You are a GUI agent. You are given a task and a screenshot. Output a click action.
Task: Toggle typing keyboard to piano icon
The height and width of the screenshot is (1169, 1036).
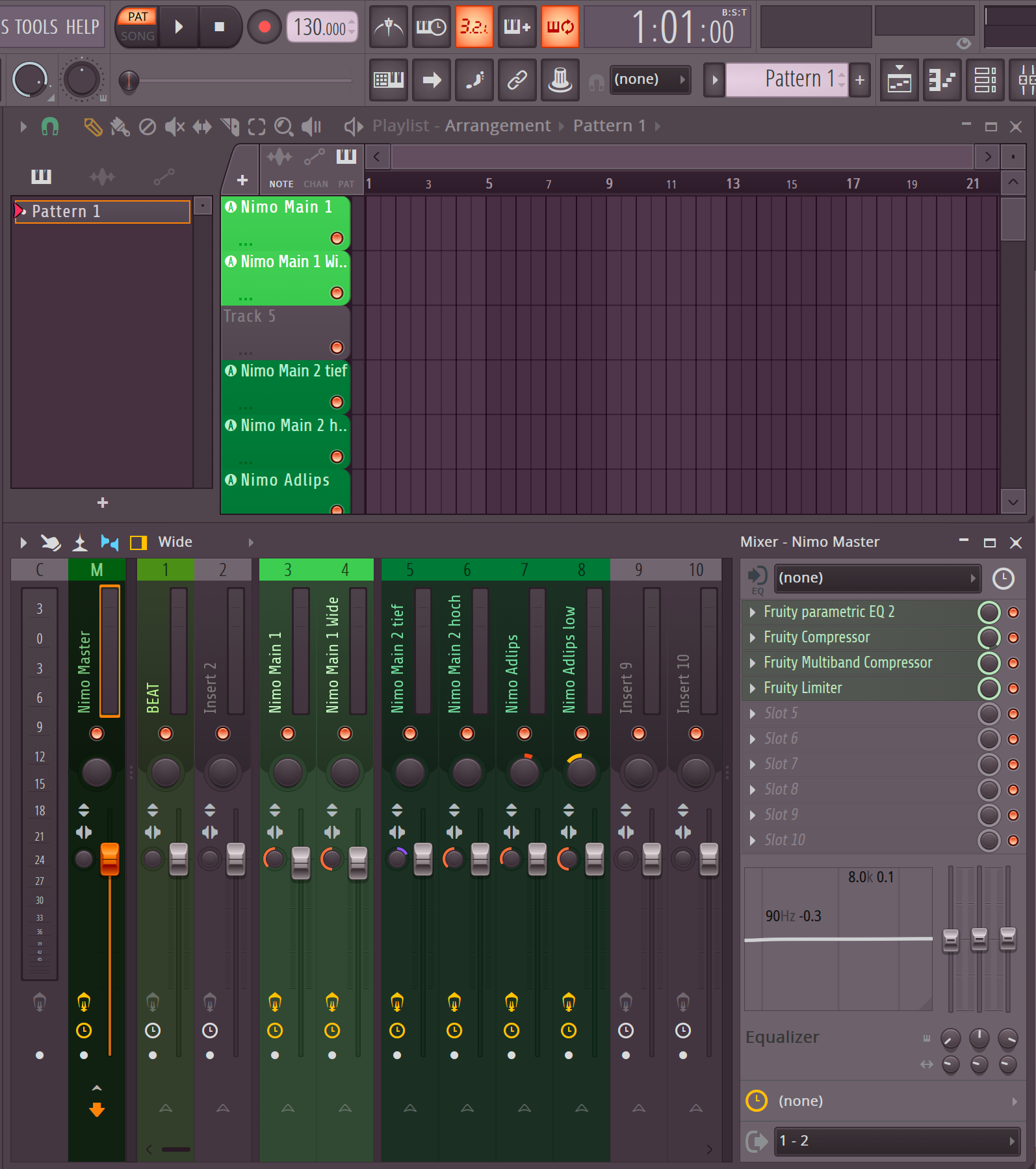point(389,80)
